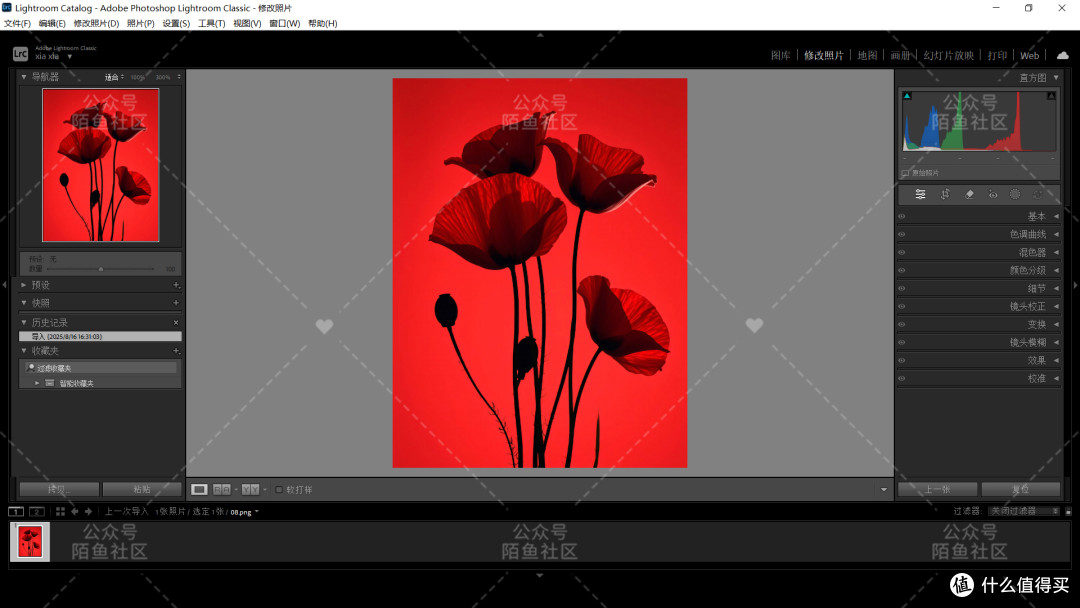Clear history with the X icon

pyautogui.click(x=176, y=322)
